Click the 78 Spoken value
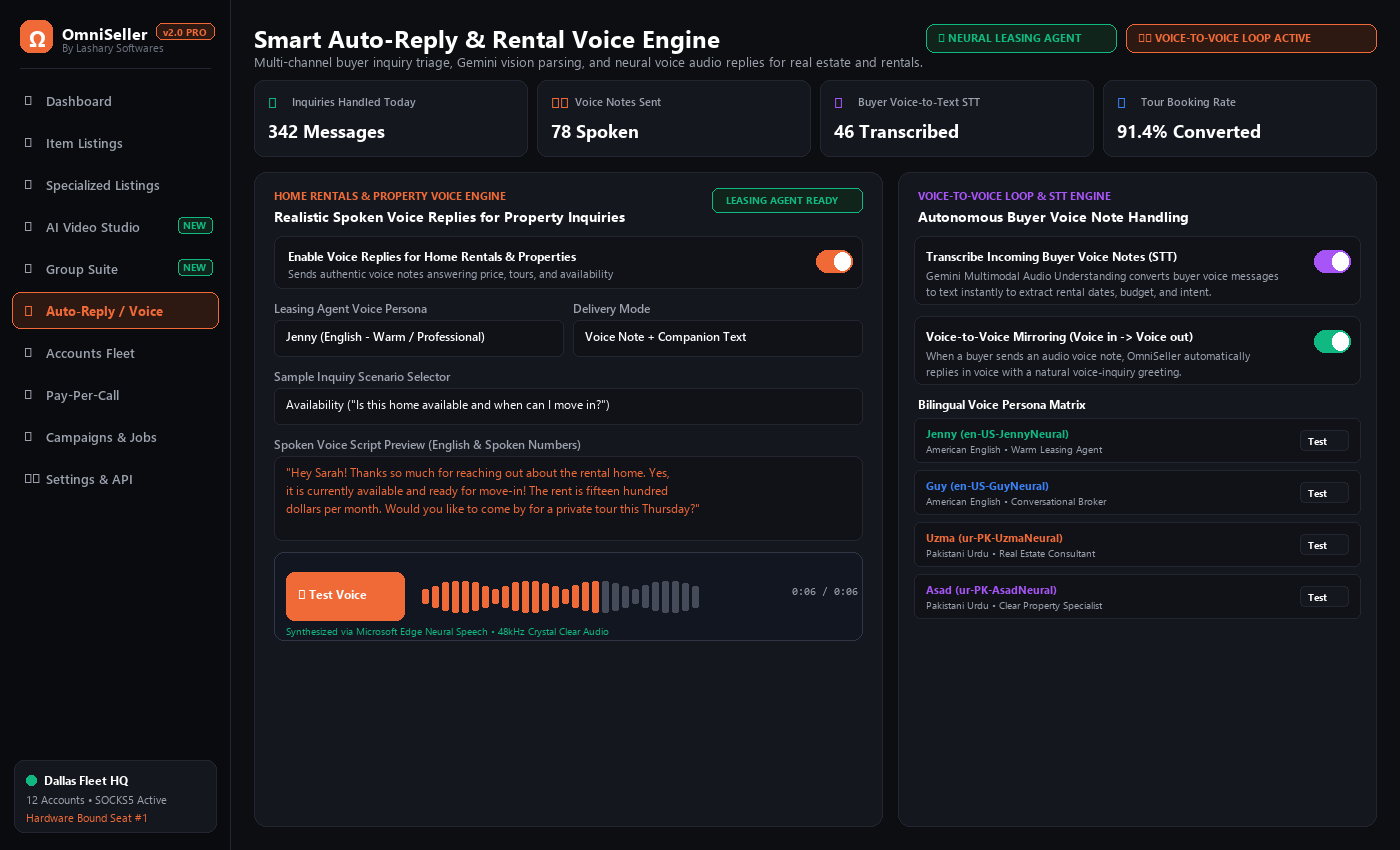 click(594, 132)
